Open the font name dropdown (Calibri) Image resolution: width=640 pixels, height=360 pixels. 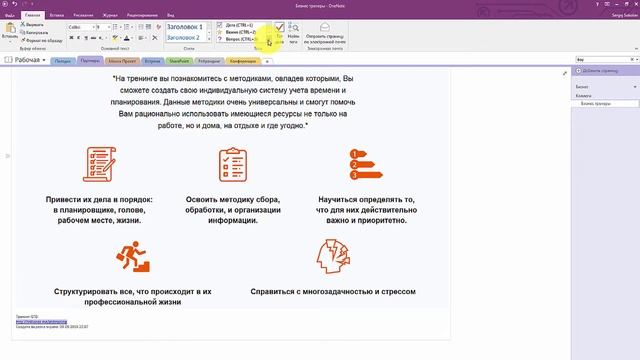(x=93, y=27)
